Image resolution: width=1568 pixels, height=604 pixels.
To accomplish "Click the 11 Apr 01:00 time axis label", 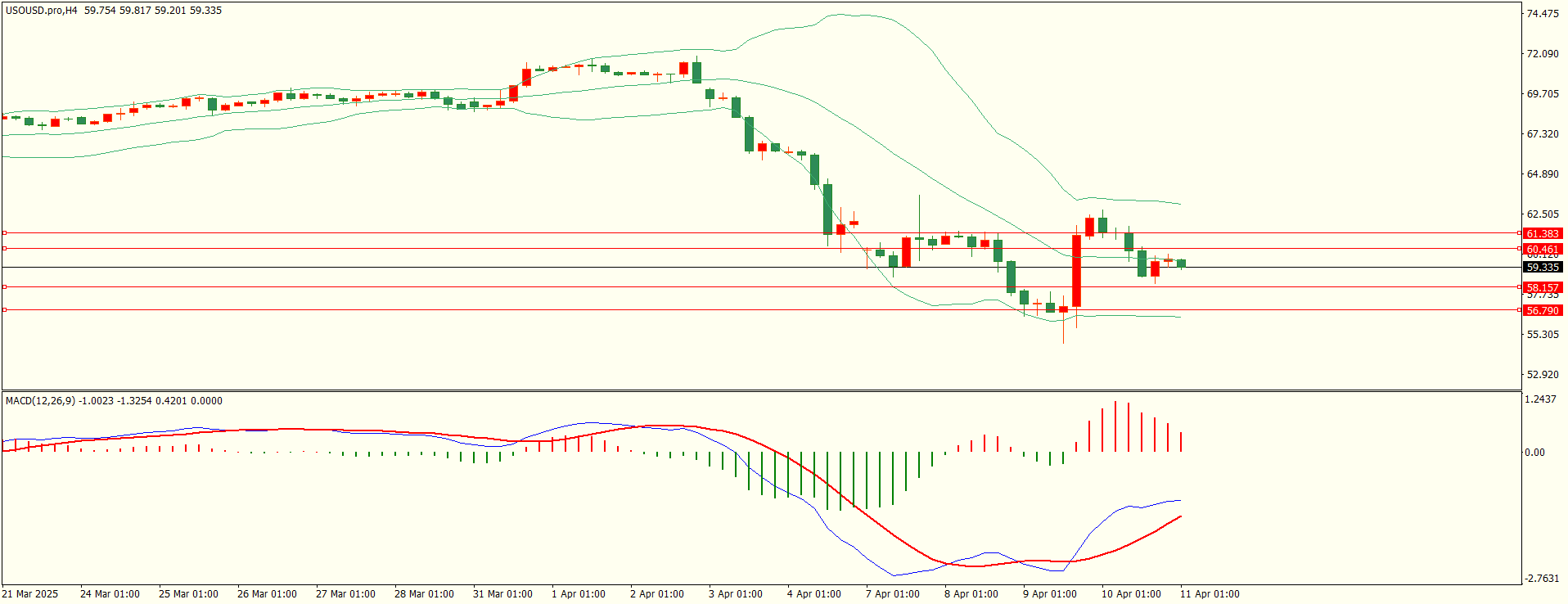I will pos(1210,594).
